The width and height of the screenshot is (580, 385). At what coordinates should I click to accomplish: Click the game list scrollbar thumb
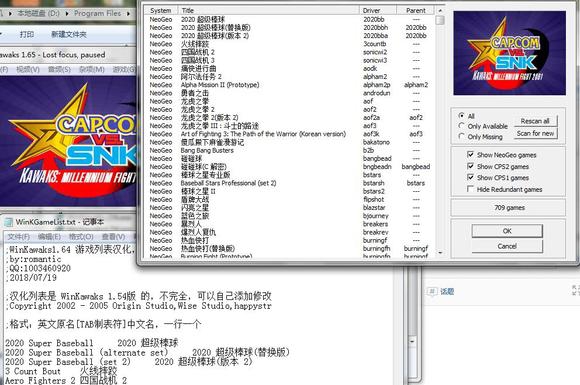tap(440, 20)
